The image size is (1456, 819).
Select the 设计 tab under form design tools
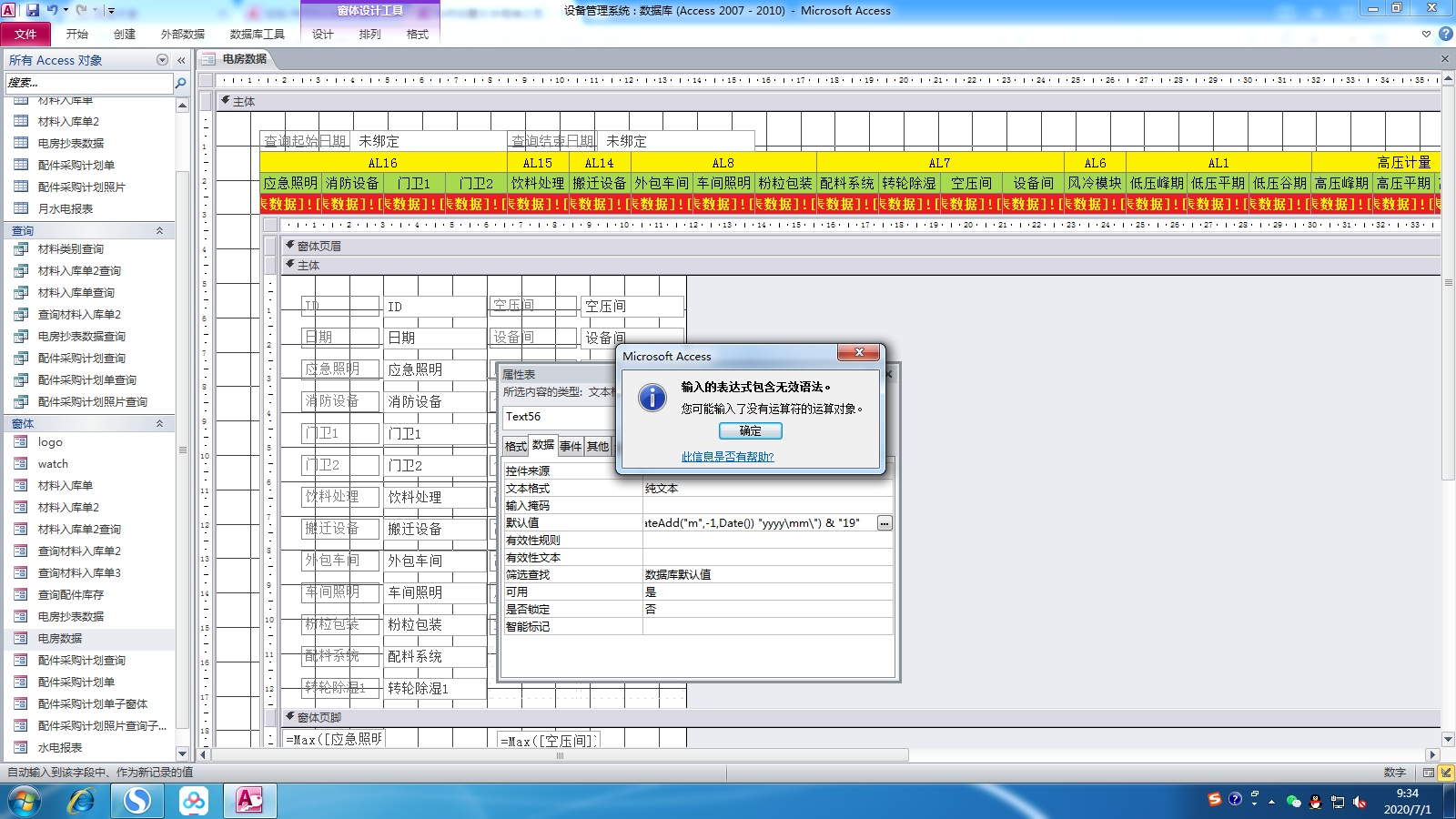(x=323, y=34)
